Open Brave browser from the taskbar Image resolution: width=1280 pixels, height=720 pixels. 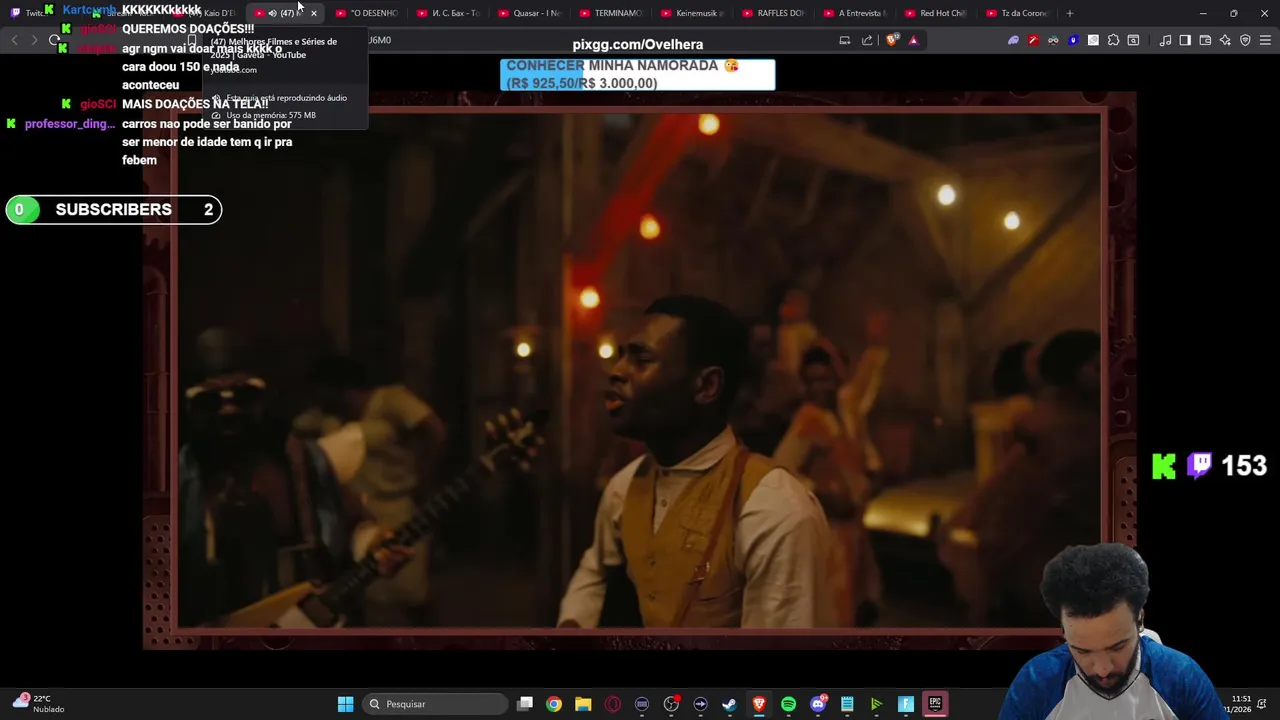759,704
